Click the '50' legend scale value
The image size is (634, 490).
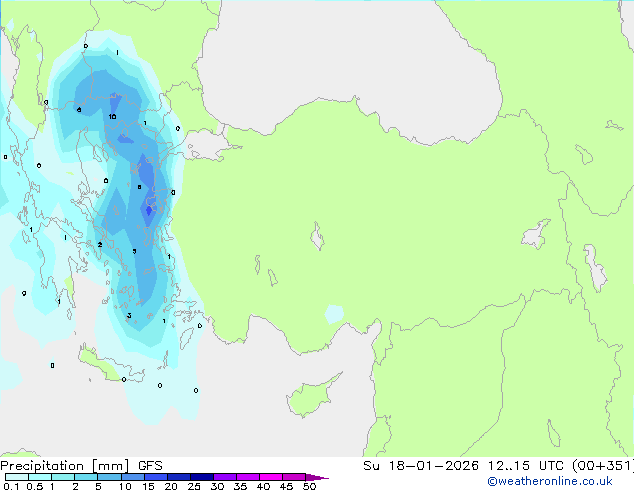[x=309, y=486]
